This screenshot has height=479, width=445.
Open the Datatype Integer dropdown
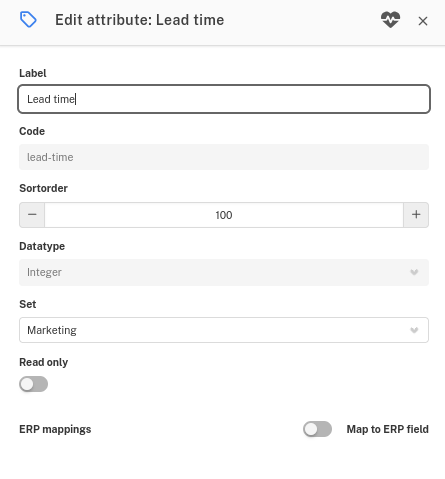pyautogui.click(x=224, y=272)
